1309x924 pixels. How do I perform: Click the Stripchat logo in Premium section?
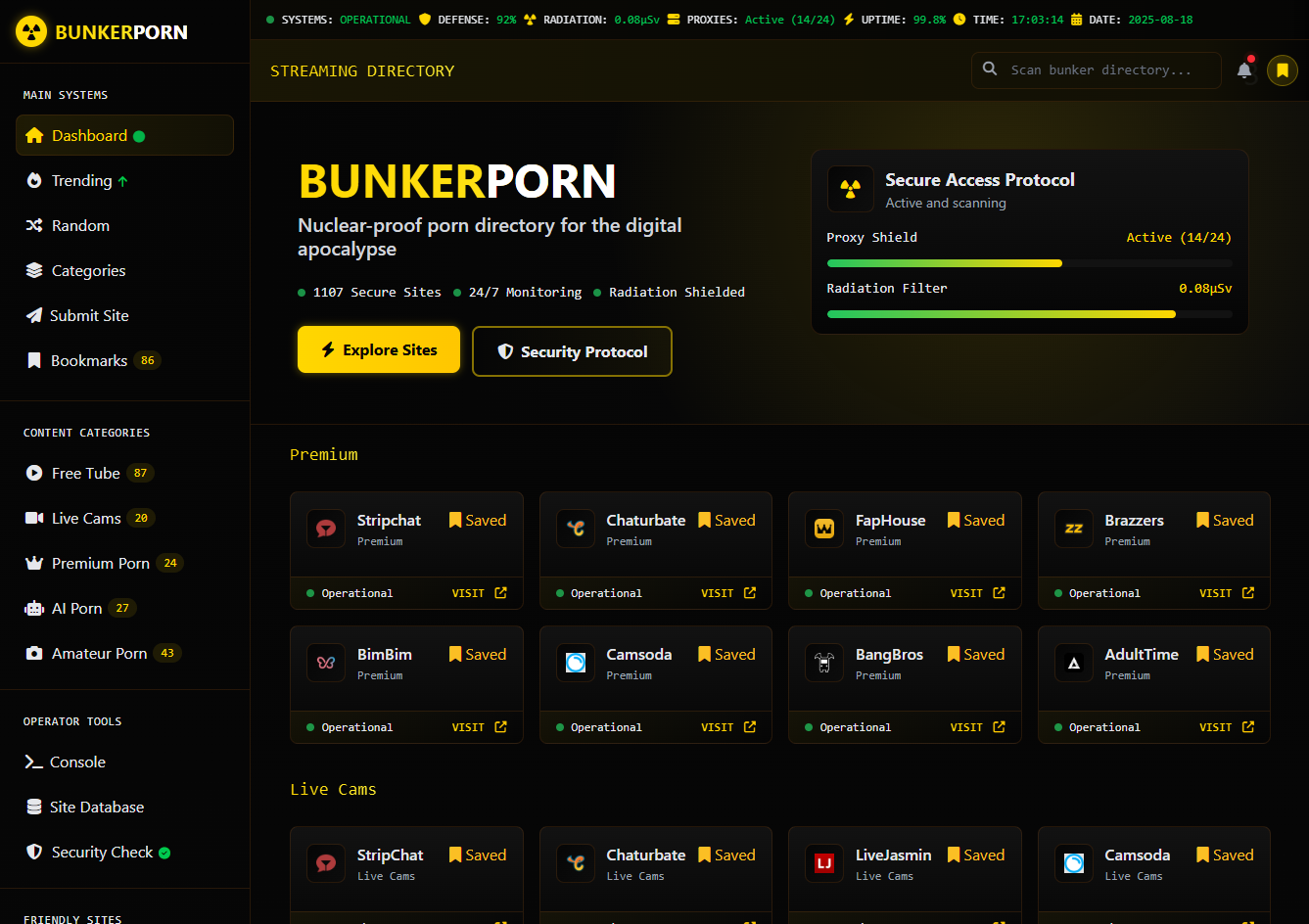tap(326, 529)
